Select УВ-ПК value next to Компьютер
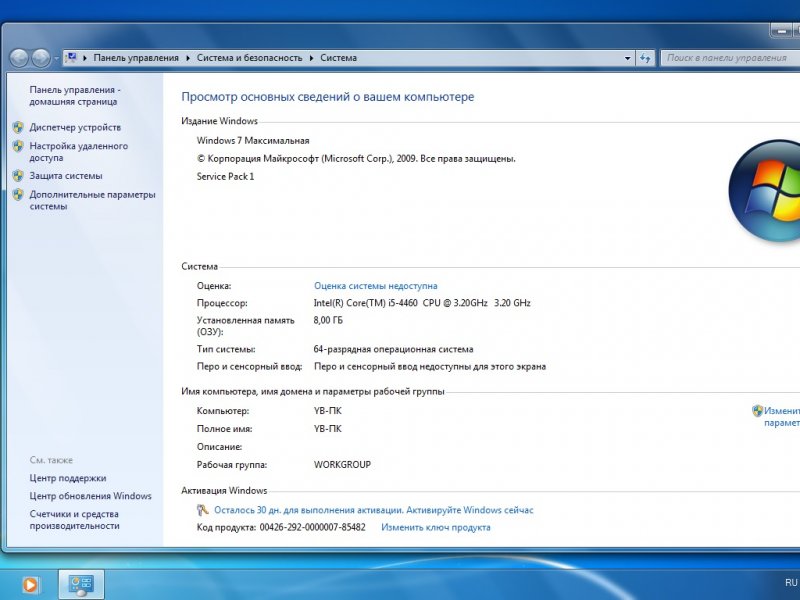The width and height of the screenshot is (800, 600). (328, 411)
